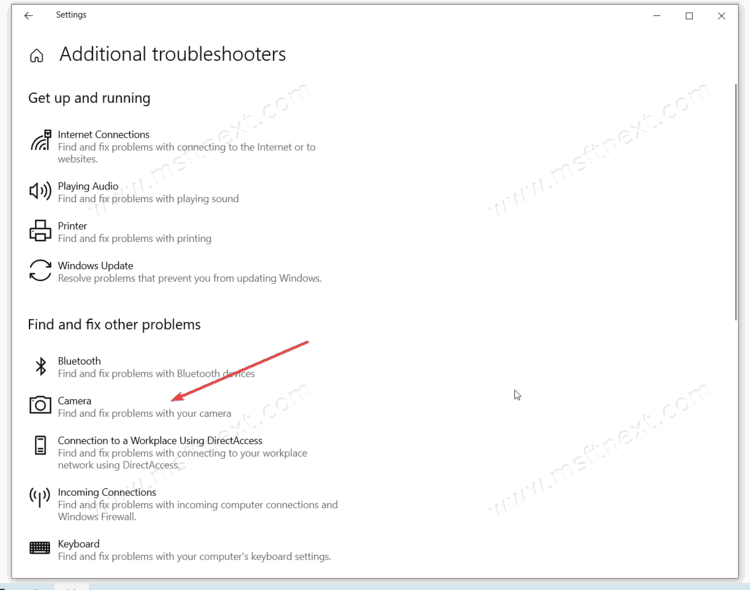
Task: Click the Printer icon
Action: [x=40, y=231]
